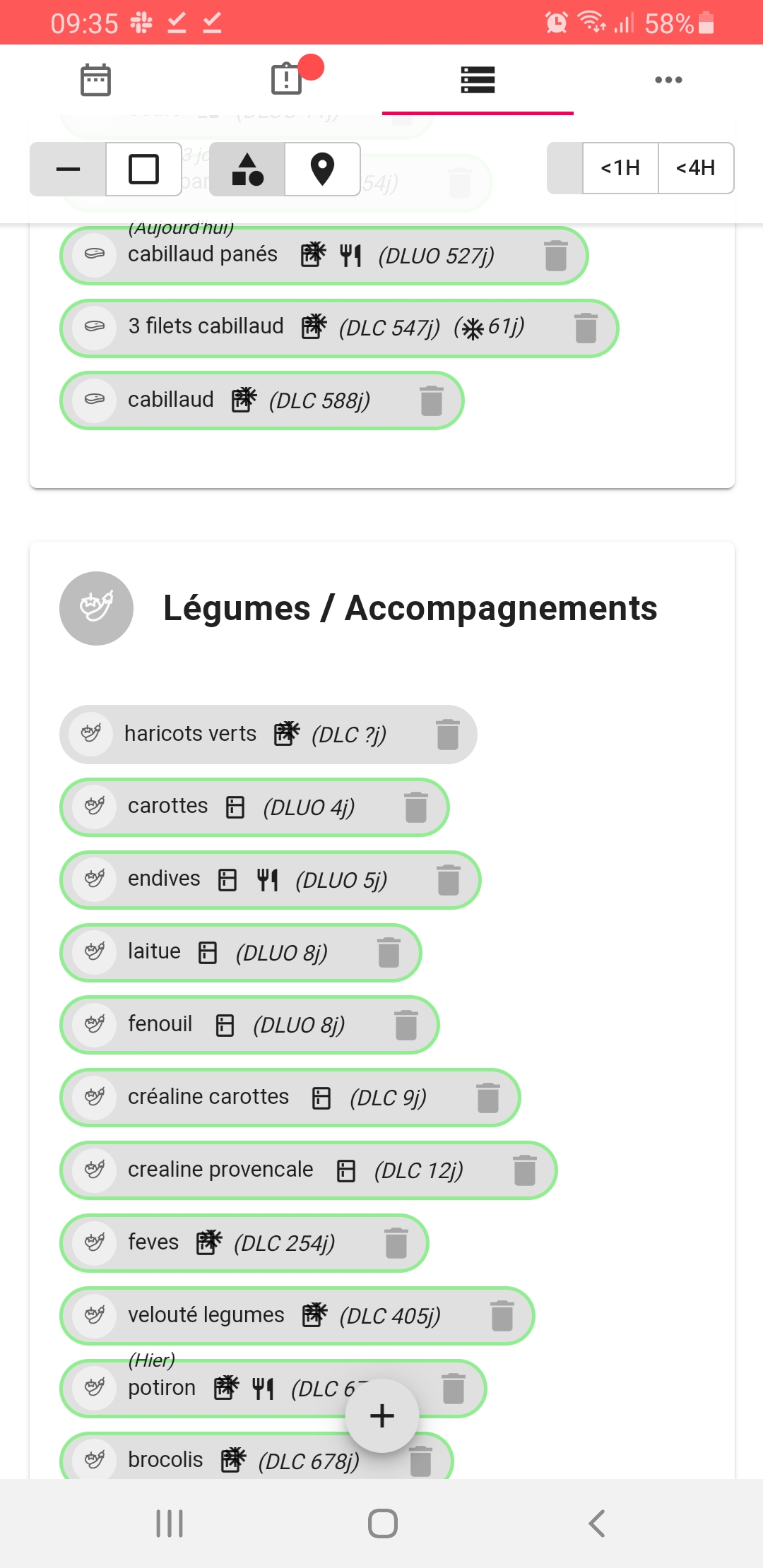Group items by category shapes icon
This screenshot has width=763, height=1568.
[x=247, y=169]
